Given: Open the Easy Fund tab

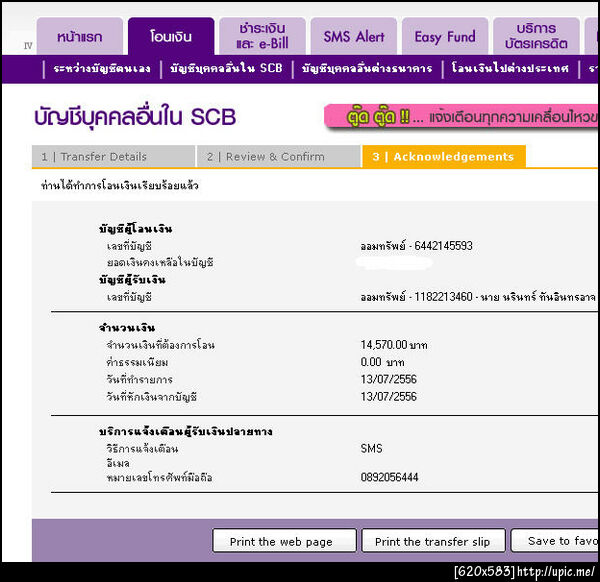Looking at the screenshot, I should coord(445,36).
